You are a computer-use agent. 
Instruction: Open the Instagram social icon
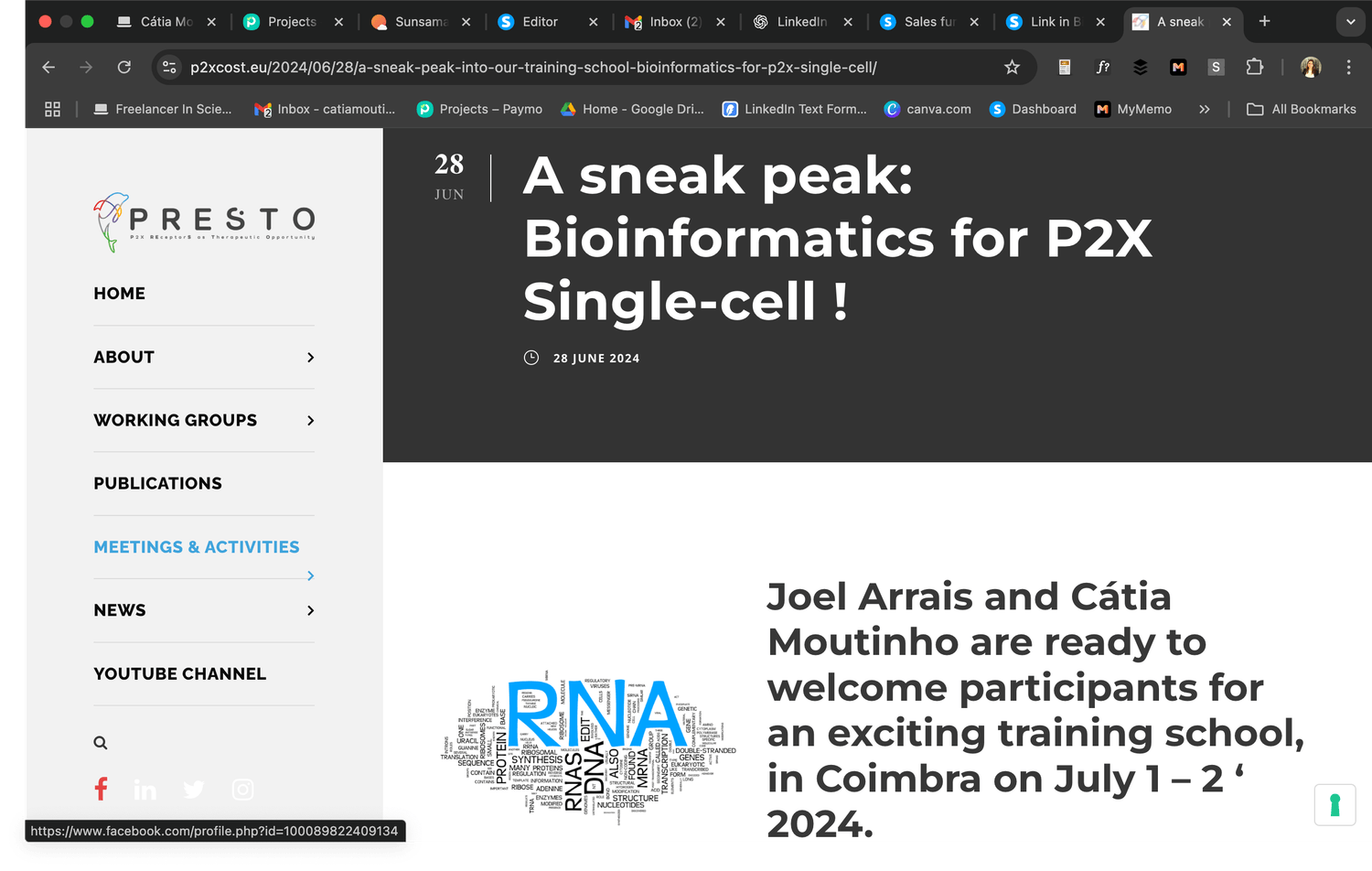coord(242,790)
